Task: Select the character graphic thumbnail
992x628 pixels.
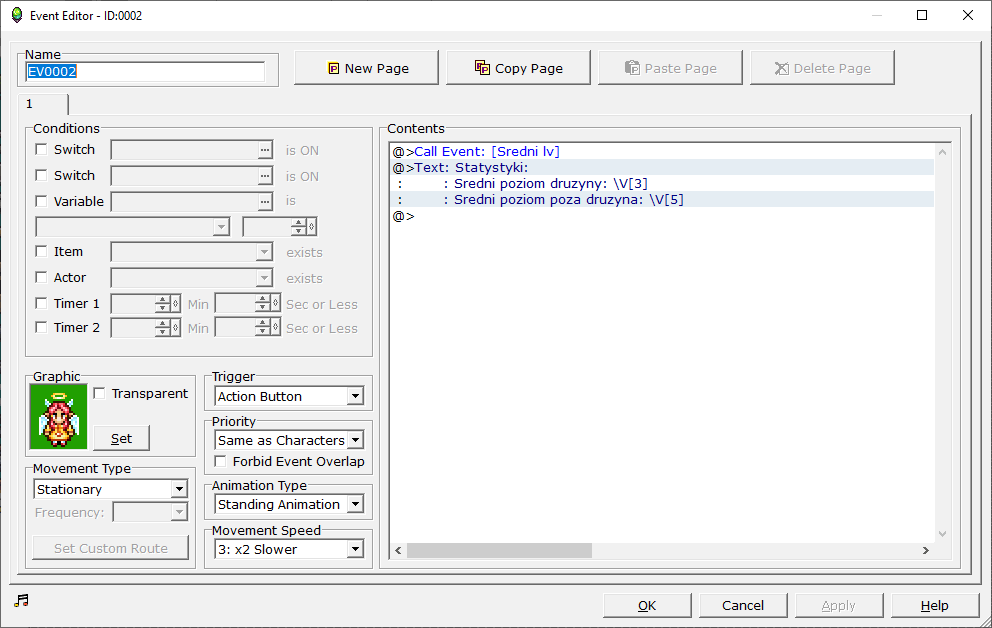Action: (x=58, y=416)
